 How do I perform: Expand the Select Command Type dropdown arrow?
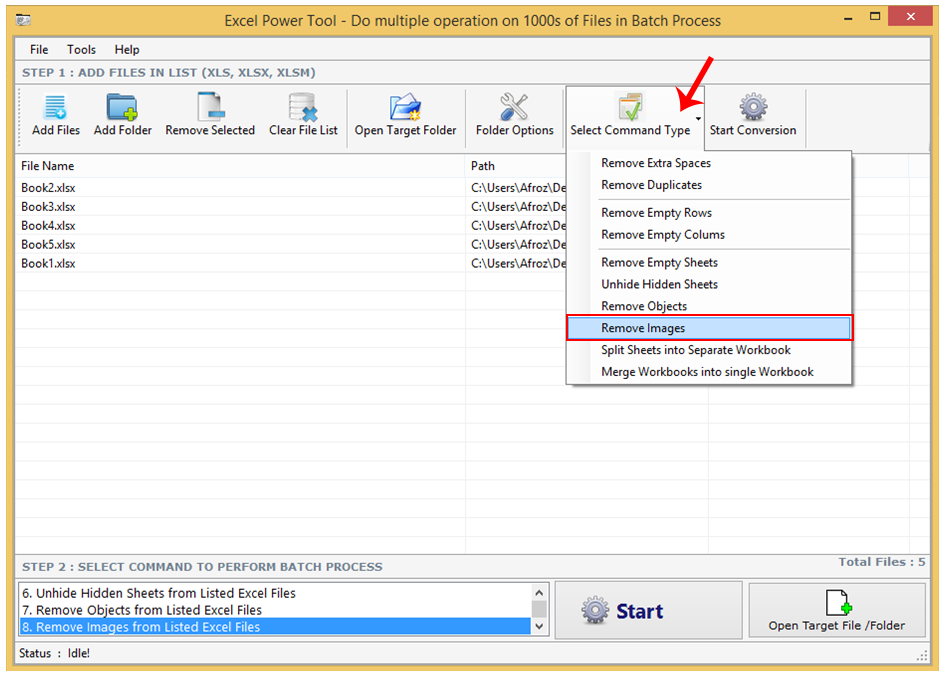pyautogui.click(x=698, y=119)
